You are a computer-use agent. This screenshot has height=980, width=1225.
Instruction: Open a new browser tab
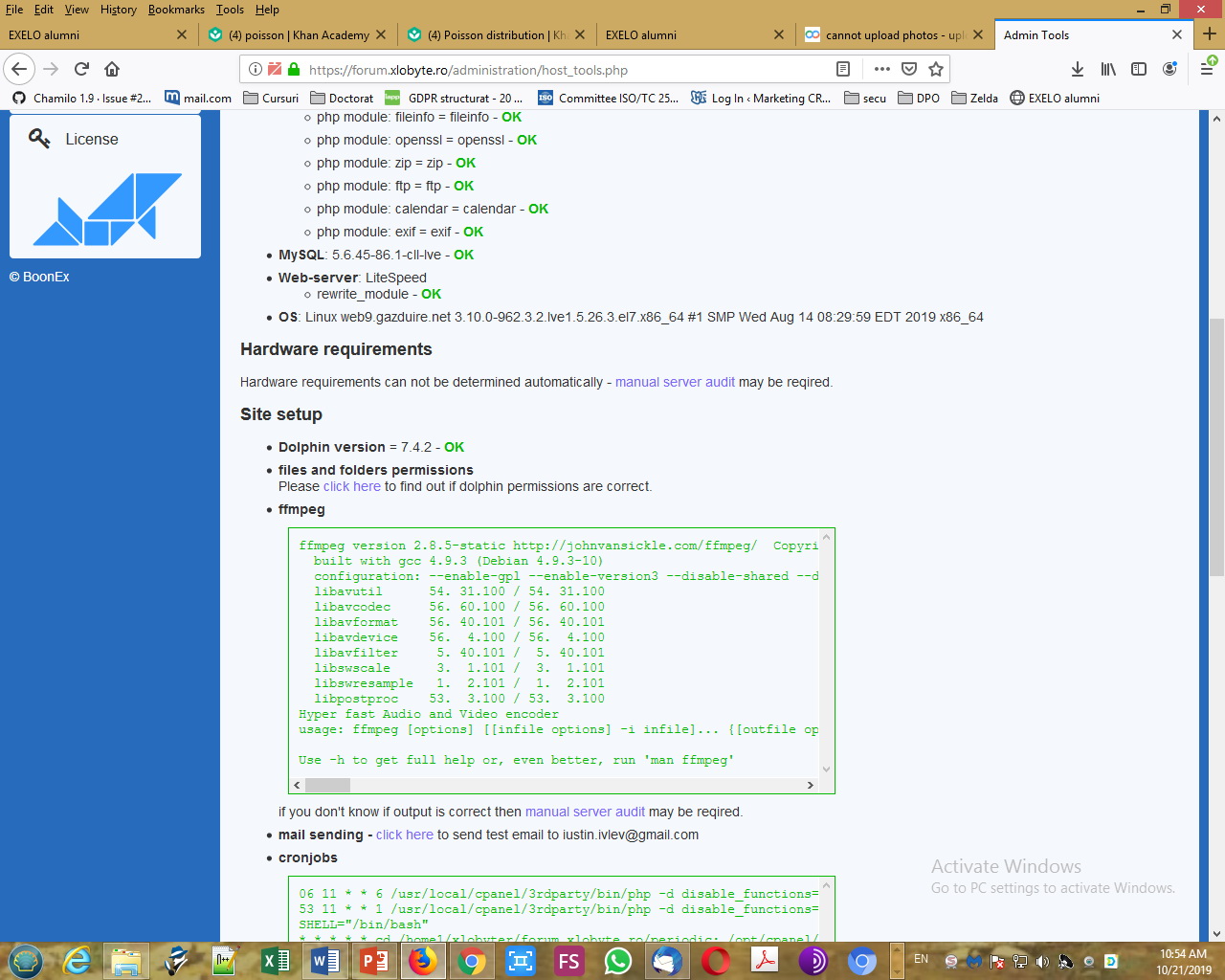coord(1209,33)
